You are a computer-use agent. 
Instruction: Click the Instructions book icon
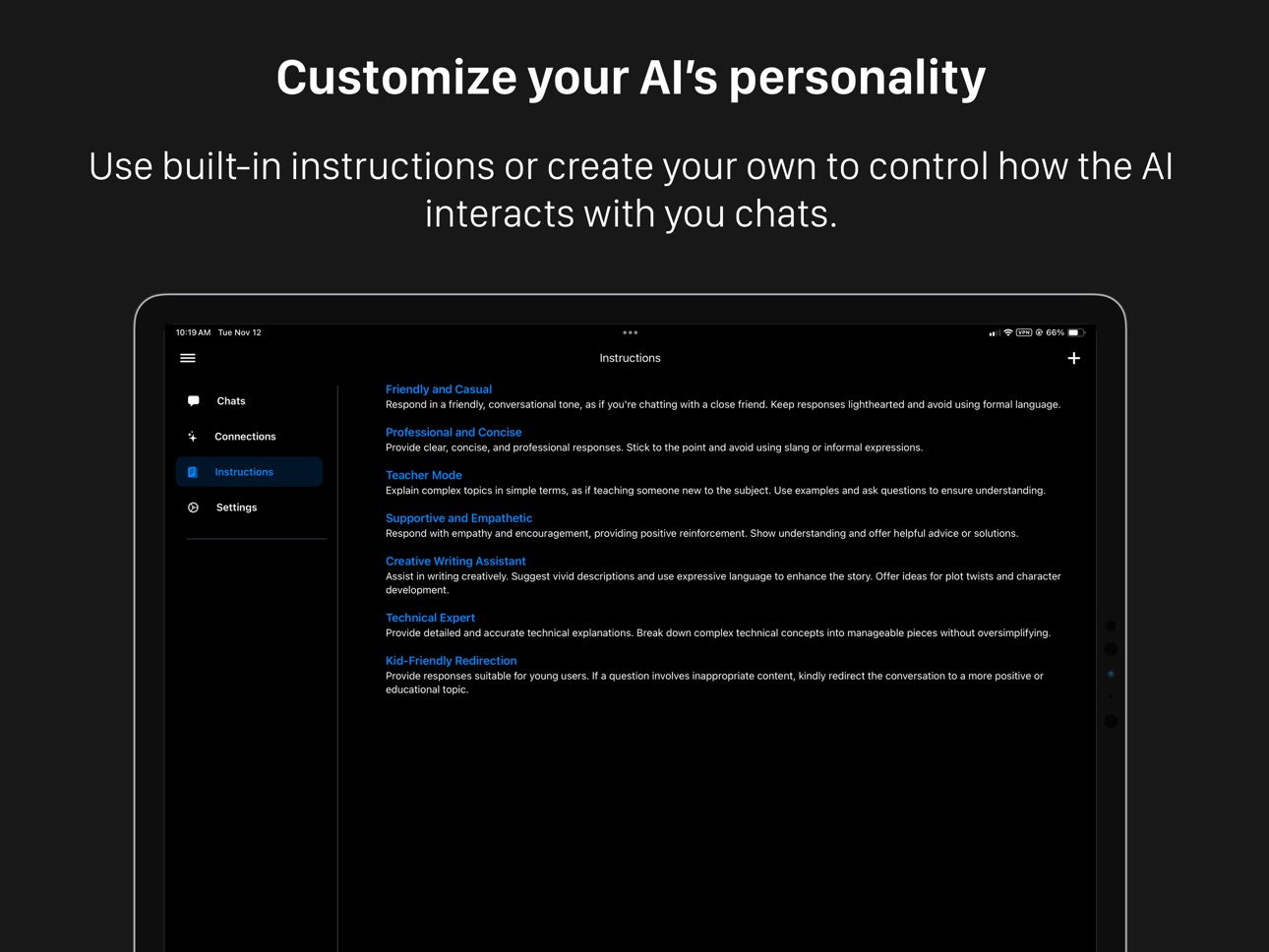click(x=193, y=472)
